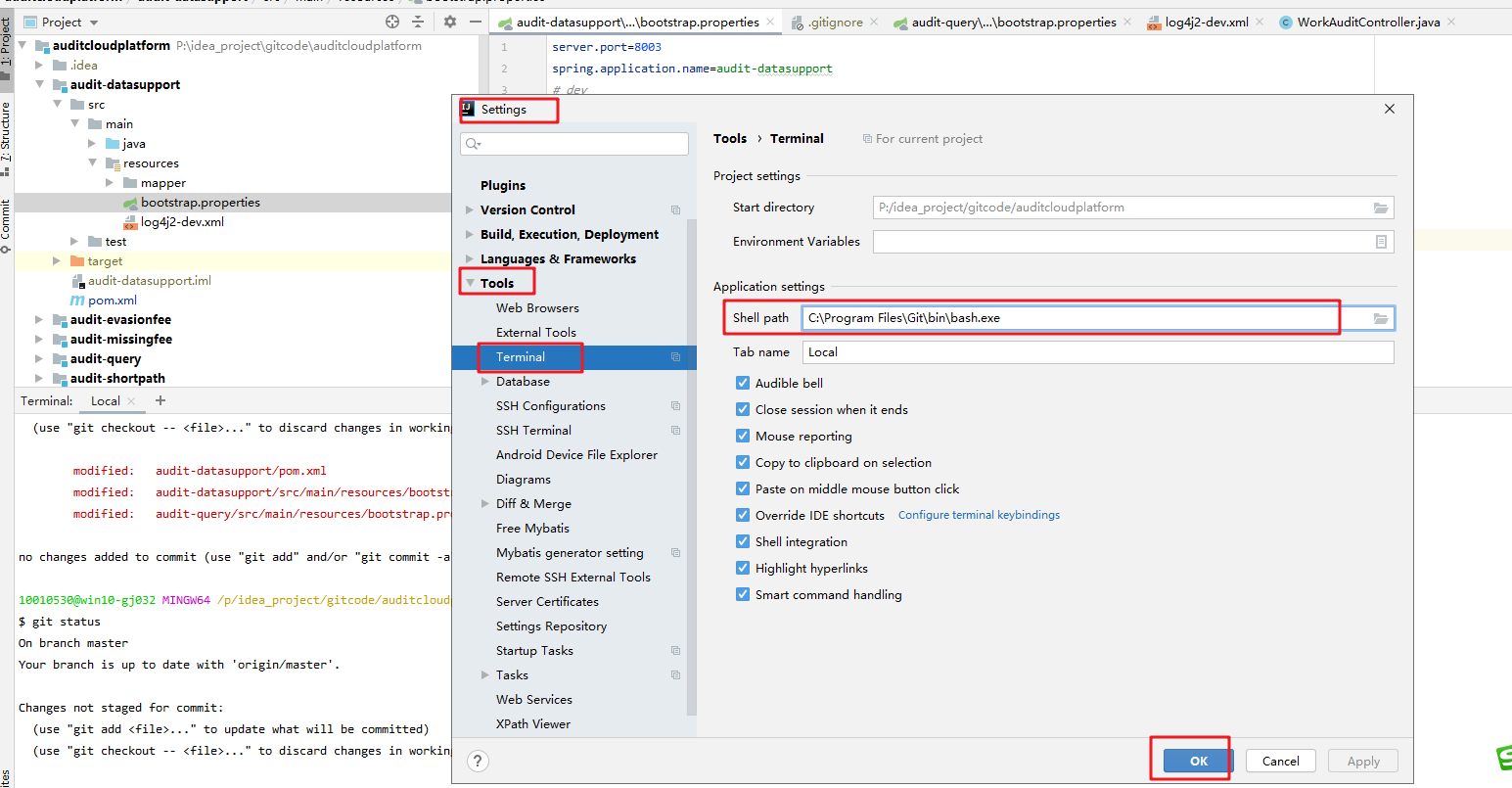Click the project-level icon beside SSH Terminal

click(x=675, y=431)
